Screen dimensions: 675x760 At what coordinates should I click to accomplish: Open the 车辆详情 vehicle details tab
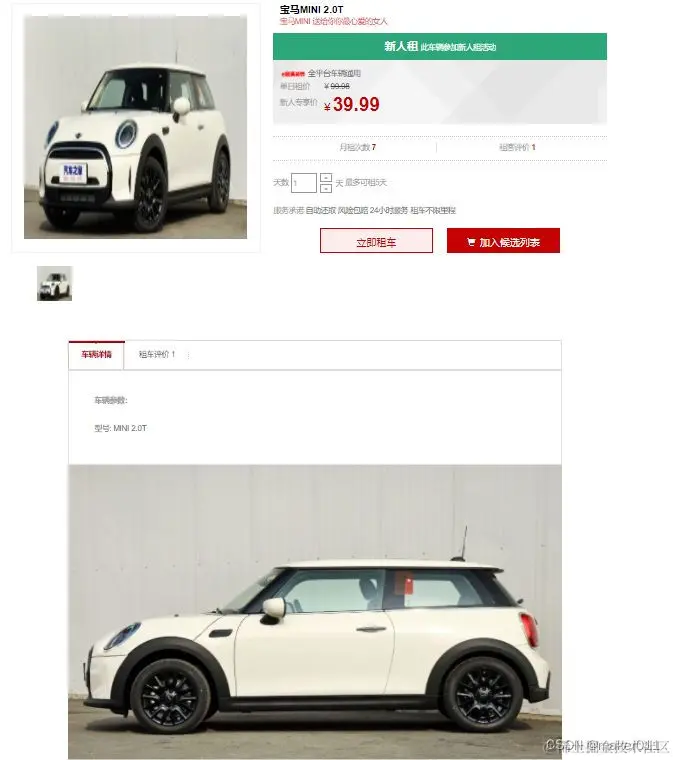(x=96, y=355)
